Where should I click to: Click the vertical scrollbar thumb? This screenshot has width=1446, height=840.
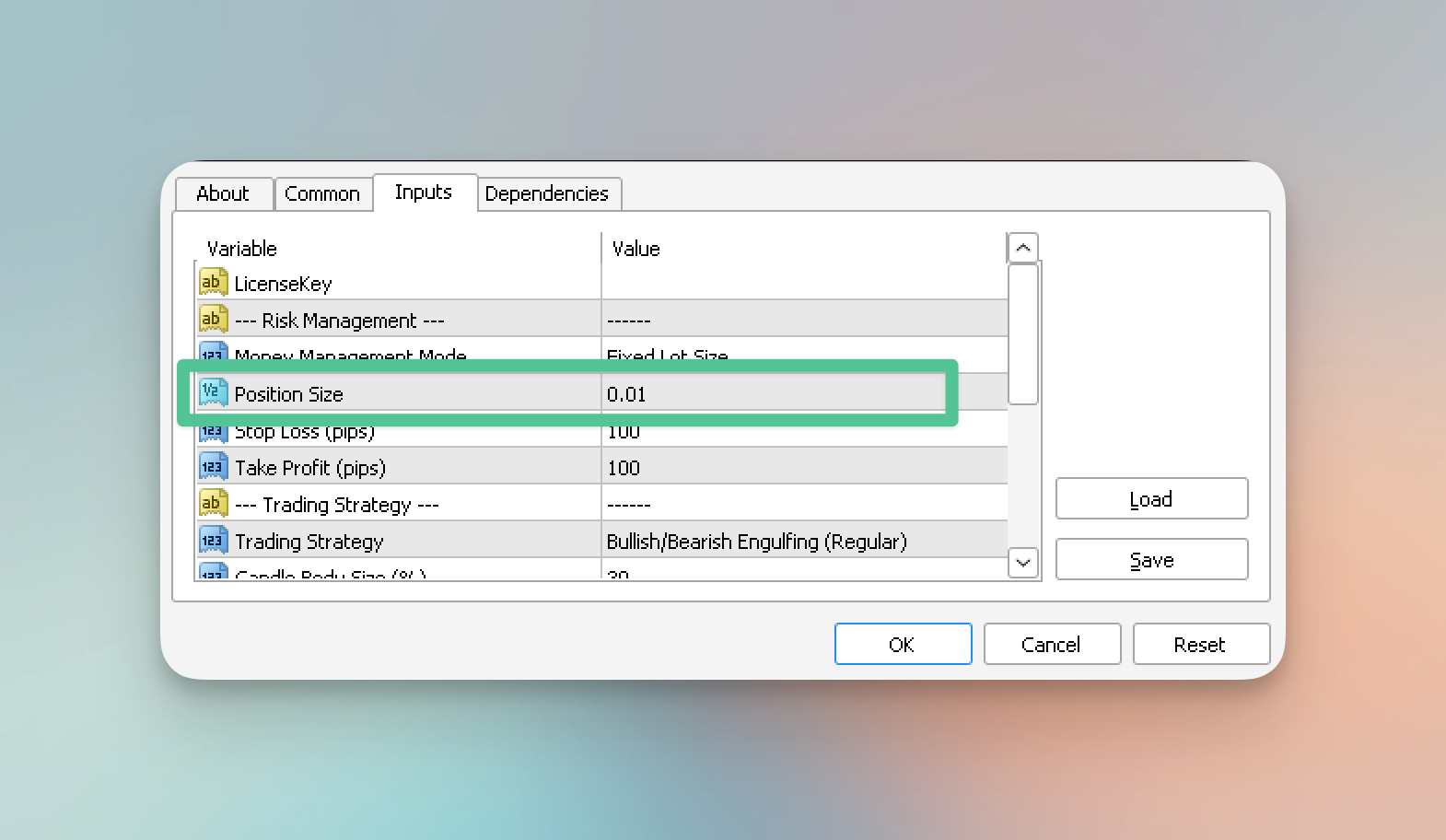[x=1022, y=333]
